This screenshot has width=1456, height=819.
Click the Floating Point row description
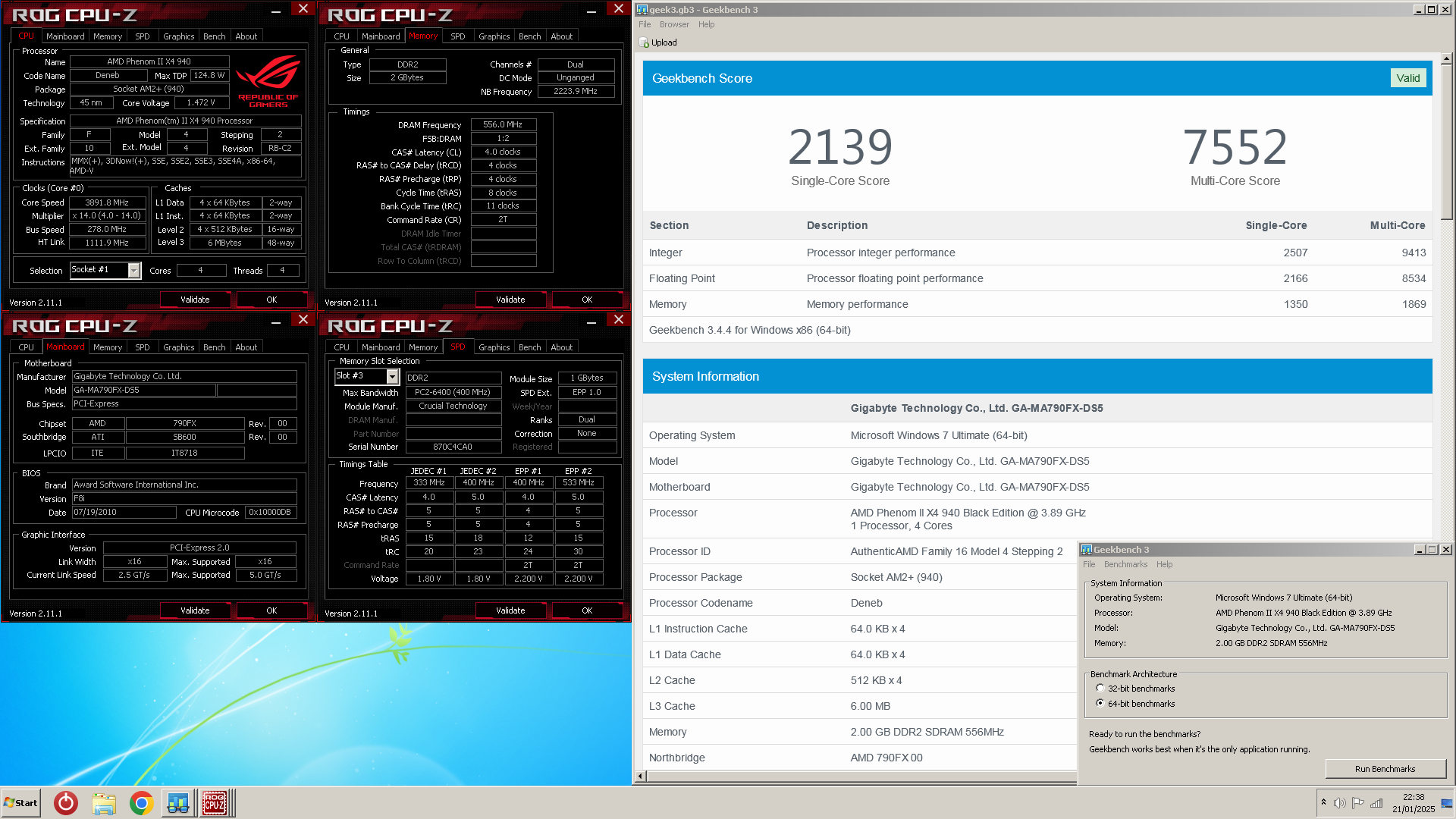tap(895, 278)
